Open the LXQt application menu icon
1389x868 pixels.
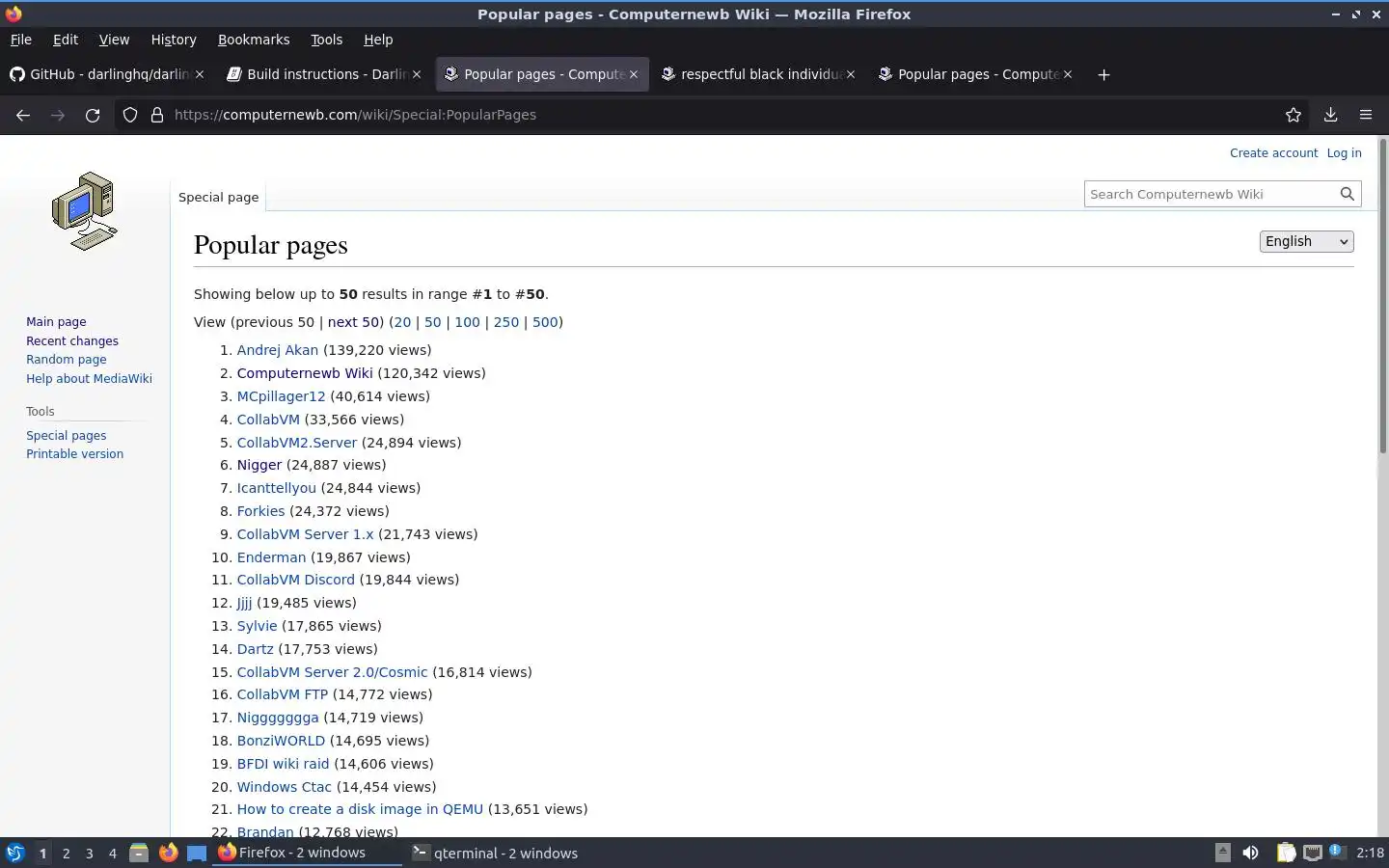coord(14,853)
